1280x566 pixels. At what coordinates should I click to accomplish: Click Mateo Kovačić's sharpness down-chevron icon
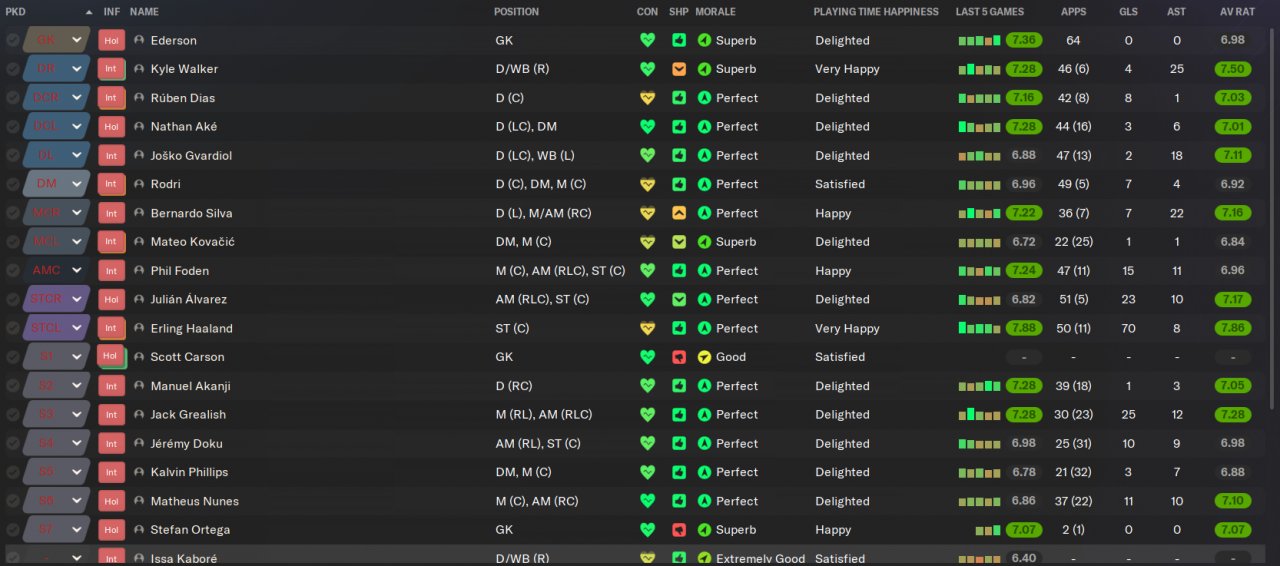tap(679, 242)
